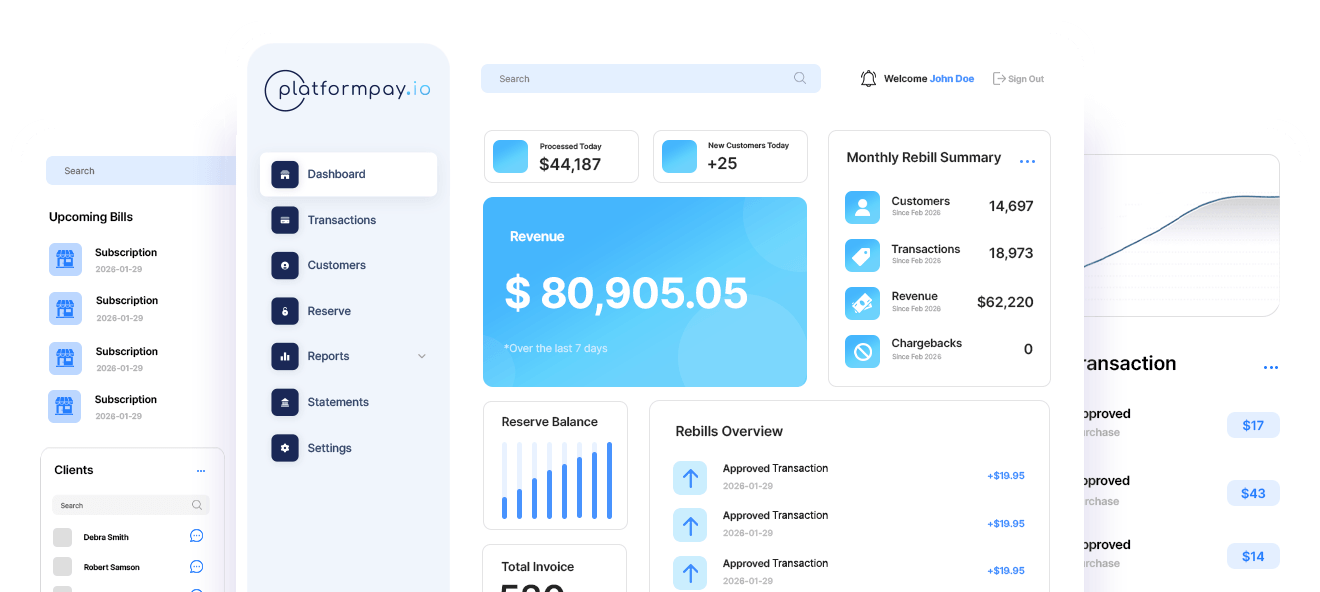Click the tallest Reserve Balance bar

coord(609,480)
